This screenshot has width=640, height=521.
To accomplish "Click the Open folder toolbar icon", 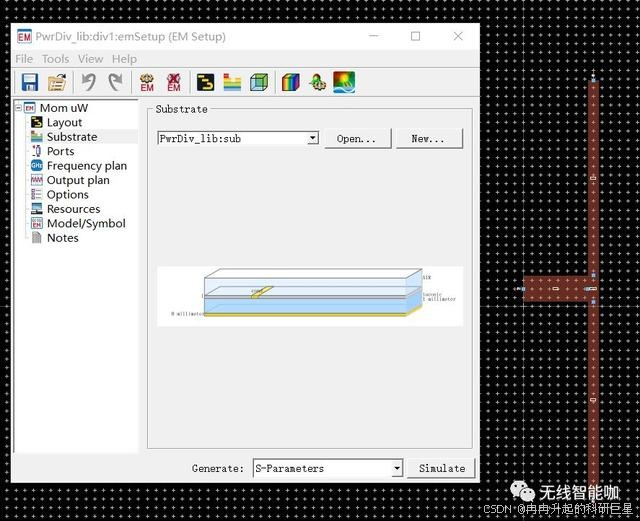I will click(x=57, y=82).
